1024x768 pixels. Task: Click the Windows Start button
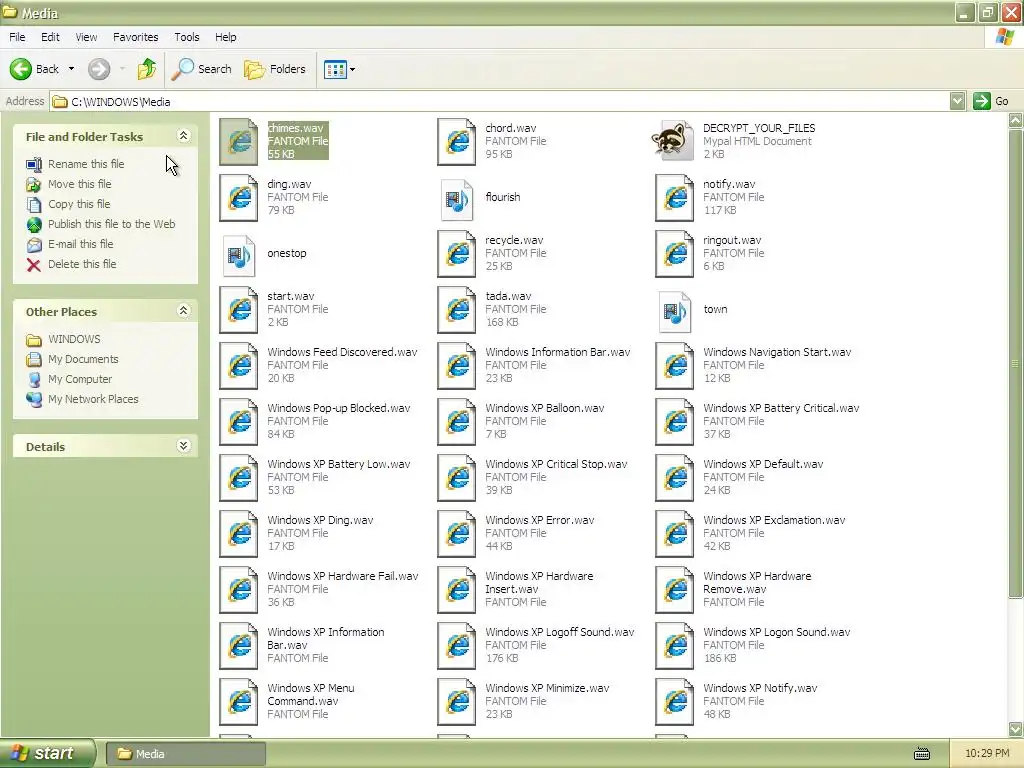(48, 754)
